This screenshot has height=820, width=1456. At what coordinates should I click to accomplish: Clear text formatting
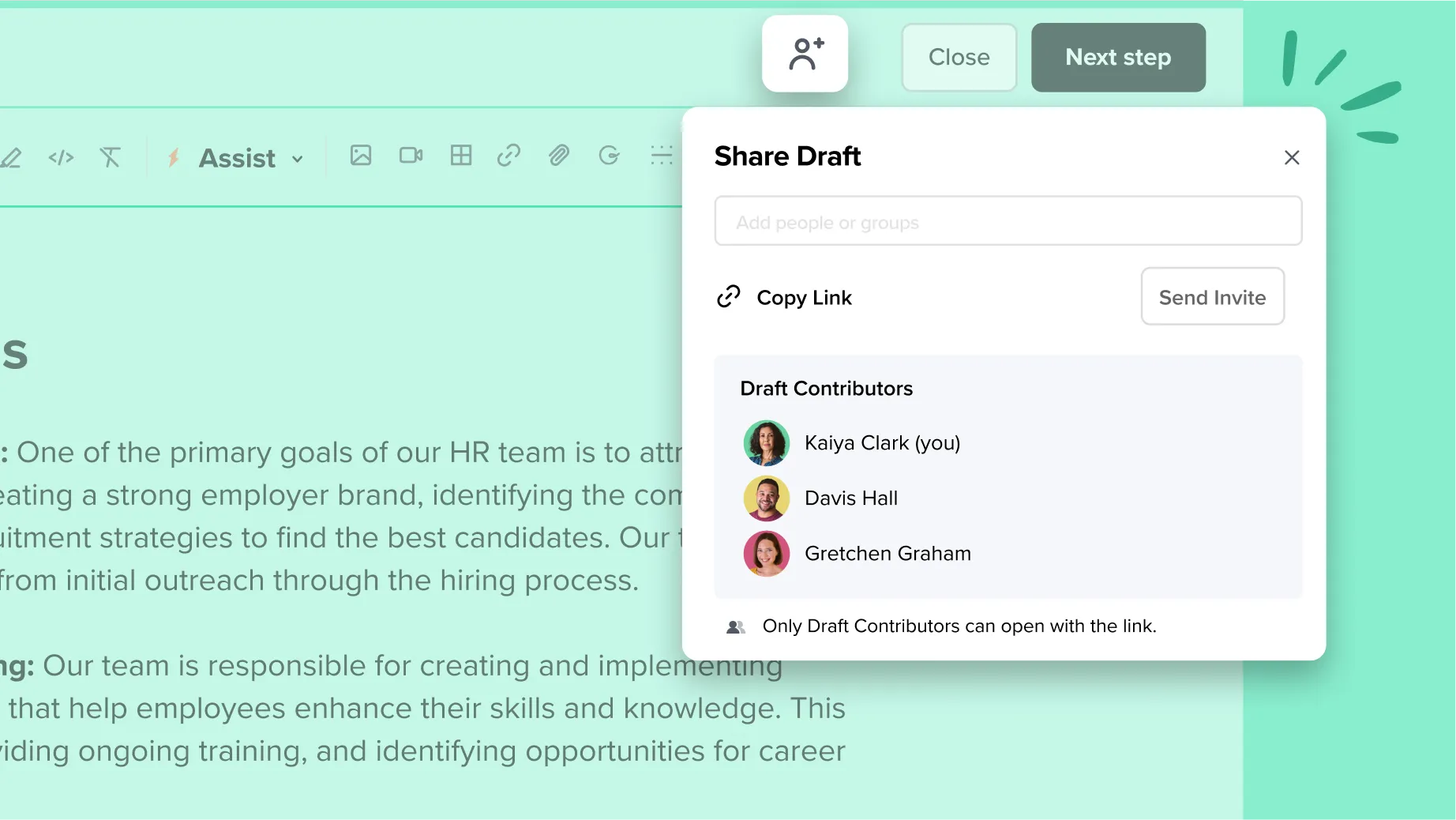tap(111, 157)
